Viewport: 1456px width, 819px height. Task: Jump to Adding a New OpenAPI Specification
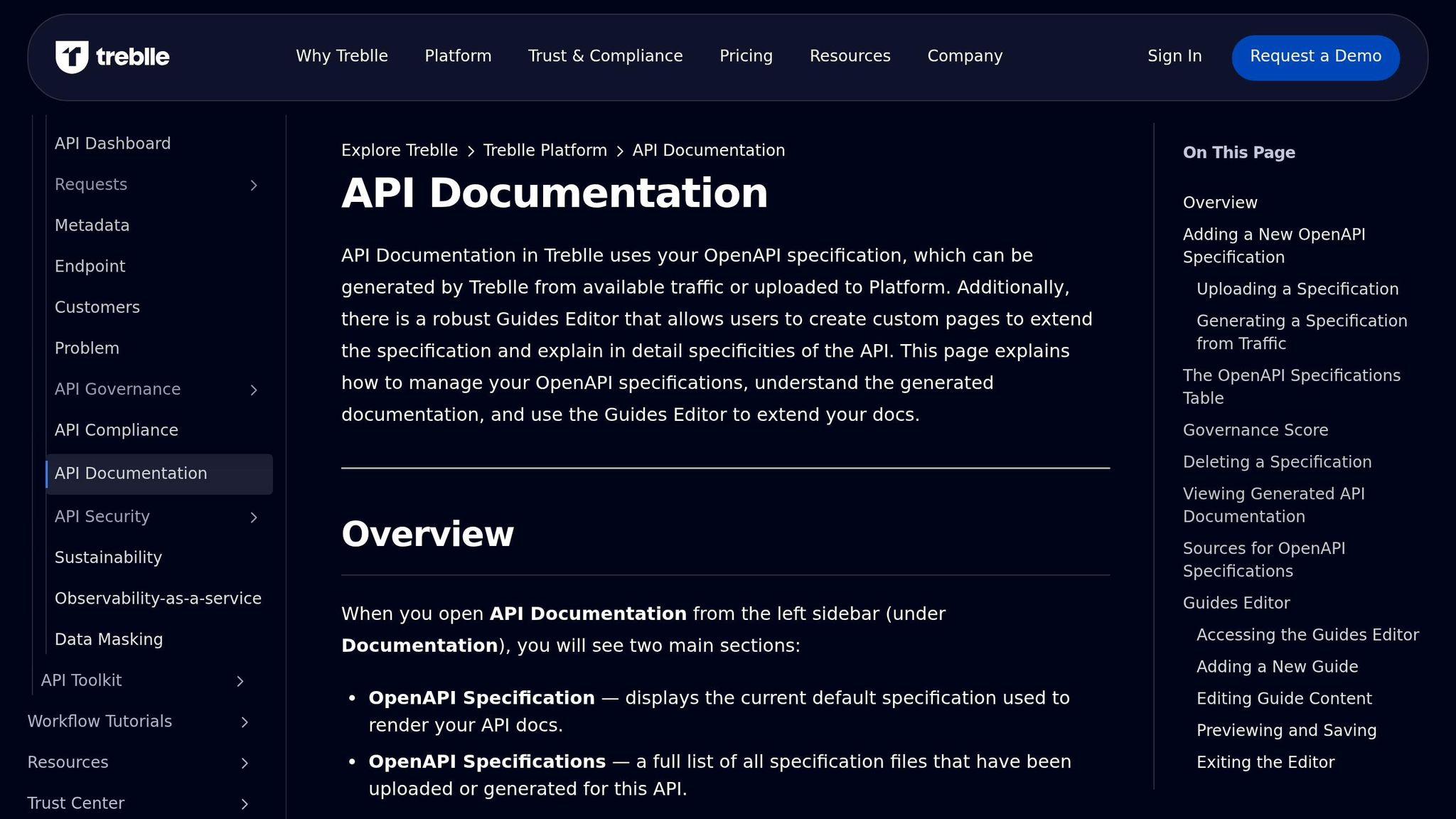[1274, 246]
